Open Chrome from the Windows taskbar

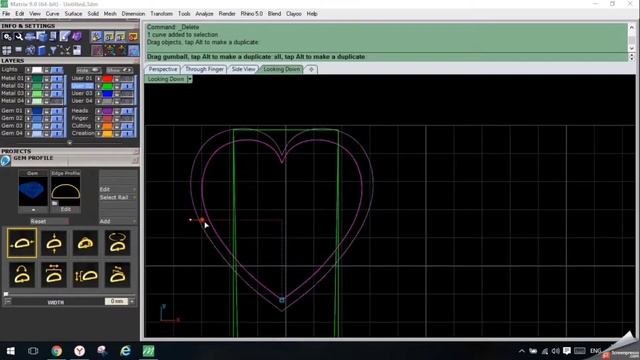pos(57,351)
